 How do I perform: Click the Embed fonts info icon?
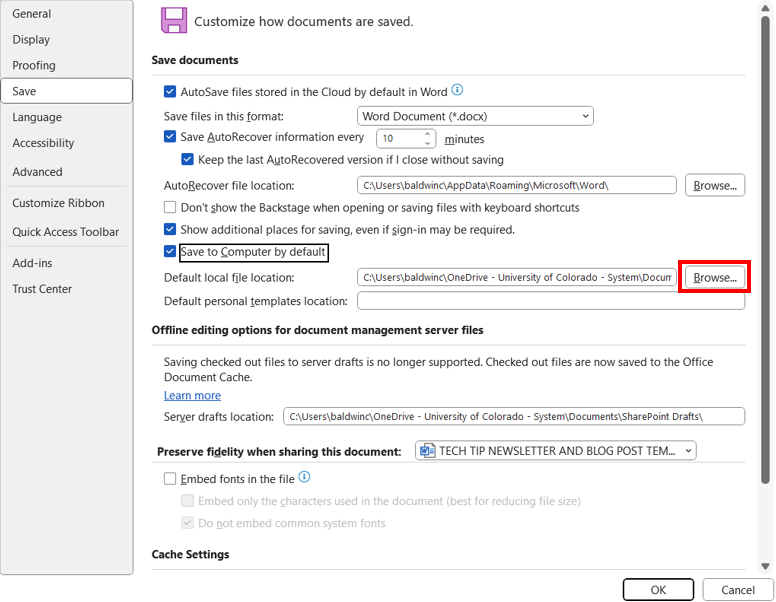point(305,478)
